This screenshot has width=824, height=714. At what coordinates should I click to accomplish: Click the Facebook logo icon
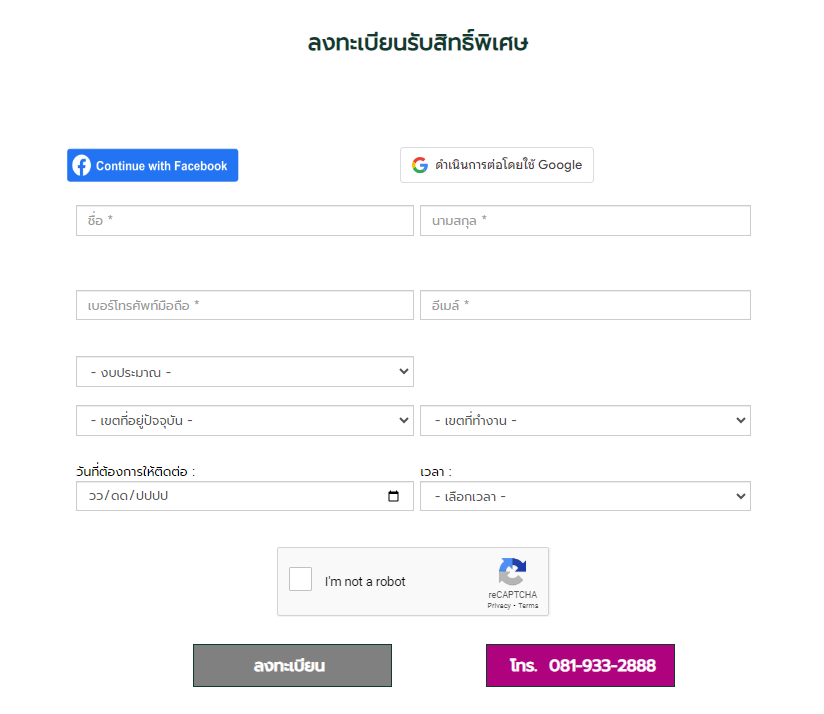tap(81, 165)
